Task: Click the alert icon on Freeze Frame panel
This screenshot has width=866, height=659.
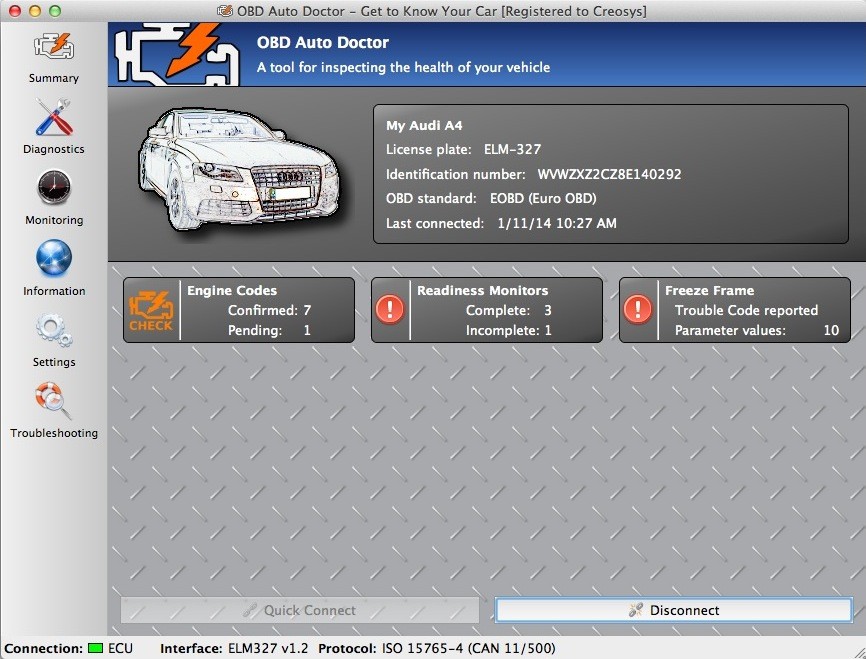Action: click(x=637, y=309)
